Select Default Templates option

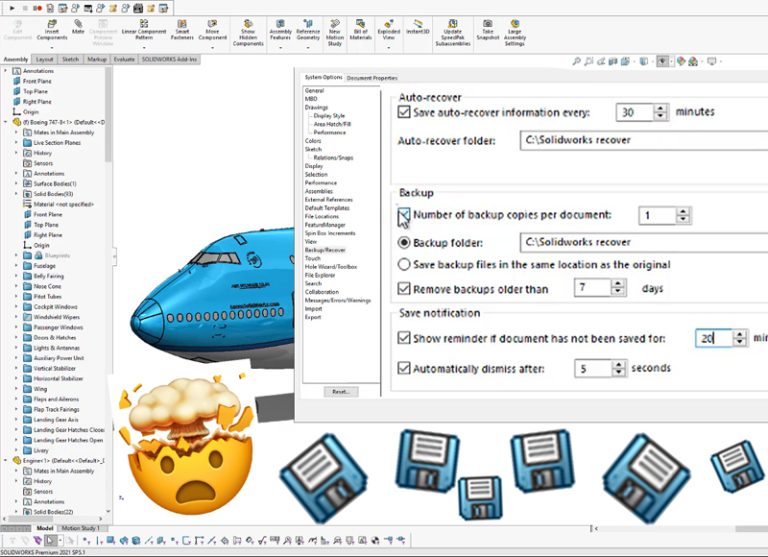click(327, 208)
